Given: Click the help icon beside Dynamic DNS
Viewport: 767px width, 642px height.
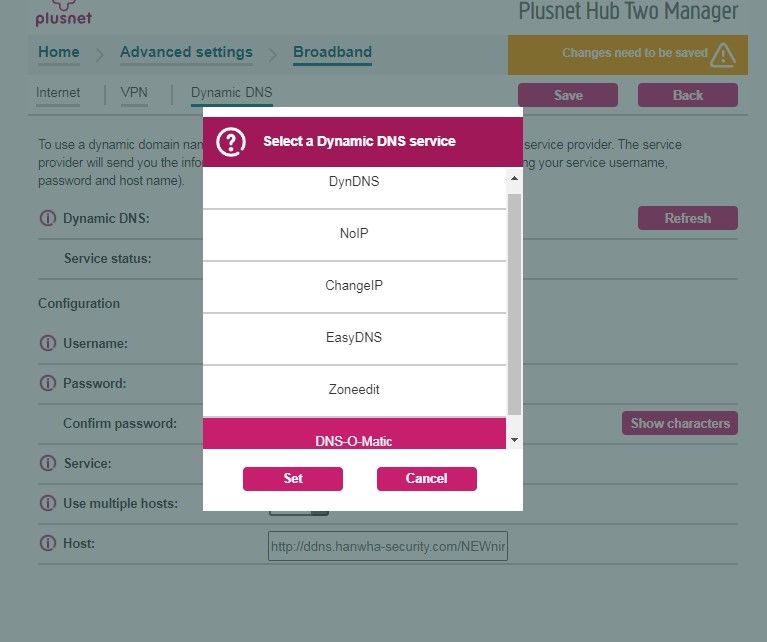Looking at the screenshot, I should click(x=47, y=218).
